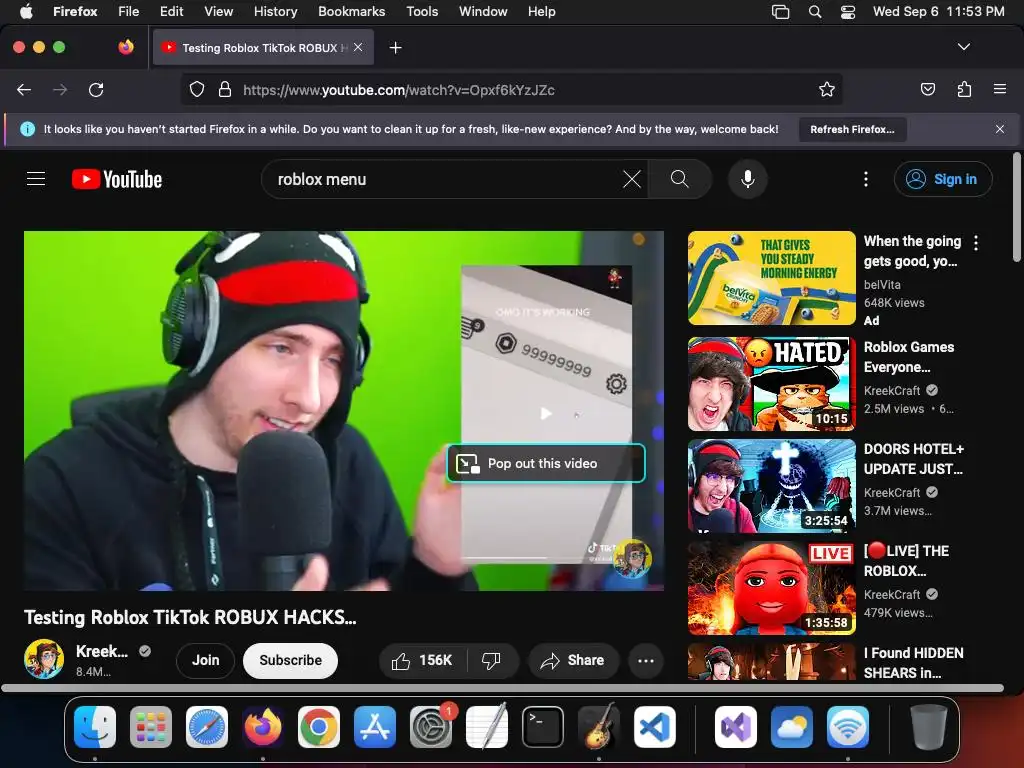Open the History menu
The height and width of the screenshot is (768, 1024).
pyautogui.click(x=275, y=12)
